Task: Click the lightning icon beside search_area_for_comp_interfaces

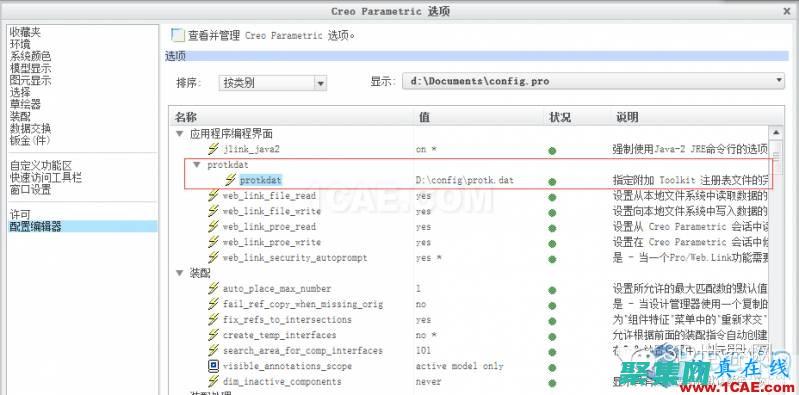Action: (x=214, y=351)
